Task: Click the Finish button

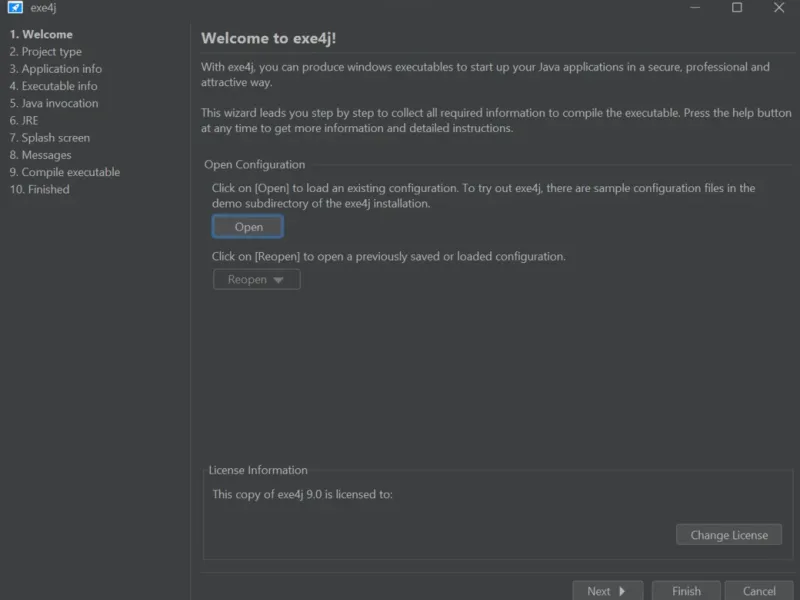Action: (x=686, y=591)
